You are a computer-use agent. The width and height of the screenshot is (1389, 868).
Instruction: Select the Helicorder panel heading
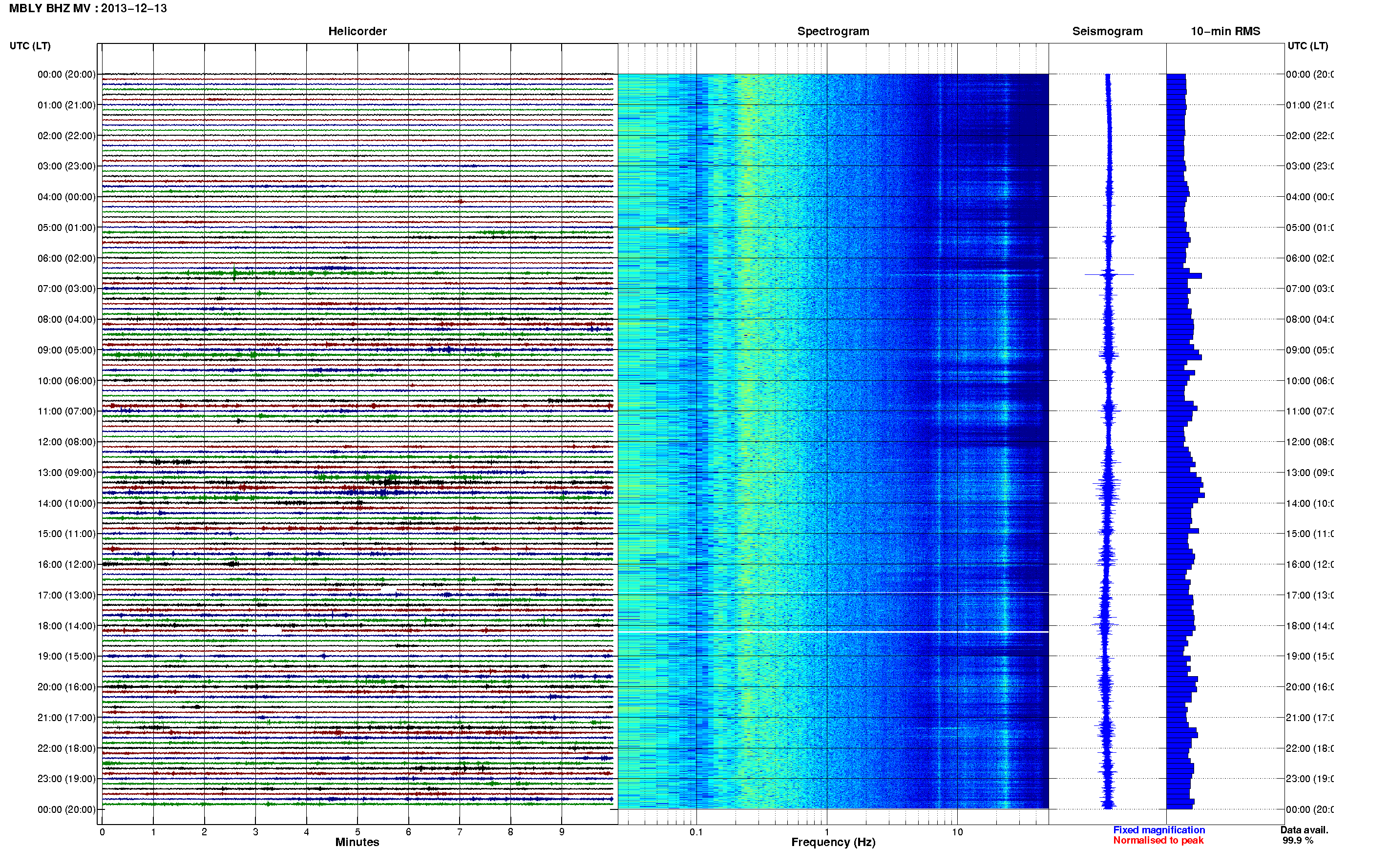click(x=357, y=31)
